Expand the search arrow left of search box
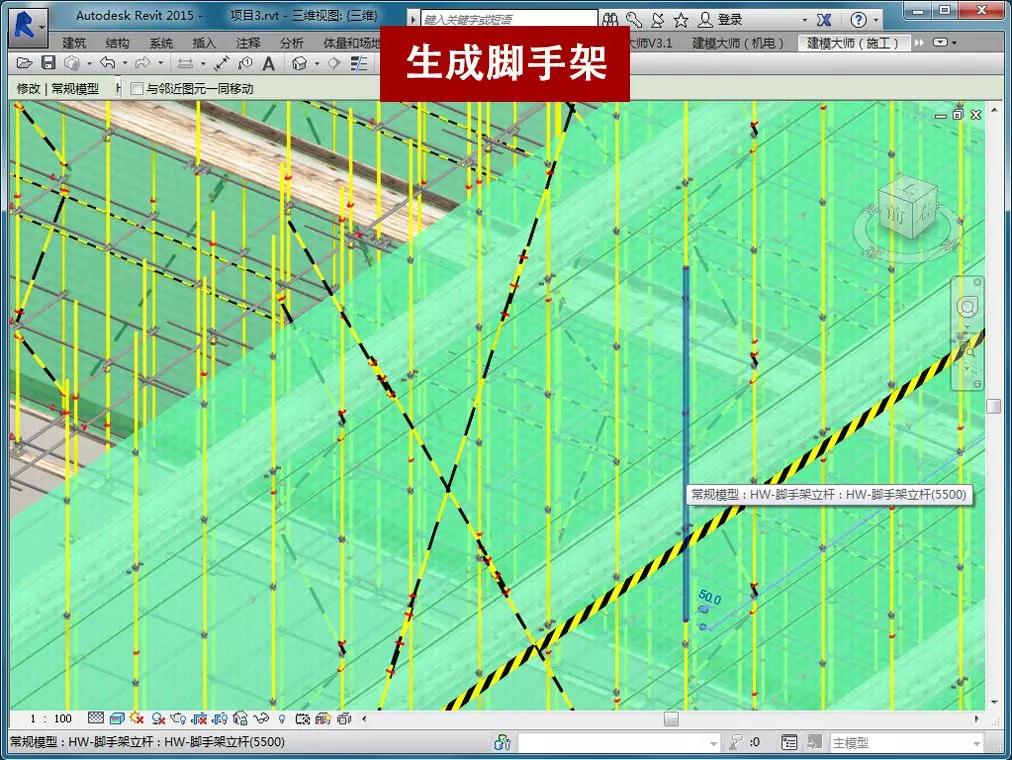 point(413,19)
